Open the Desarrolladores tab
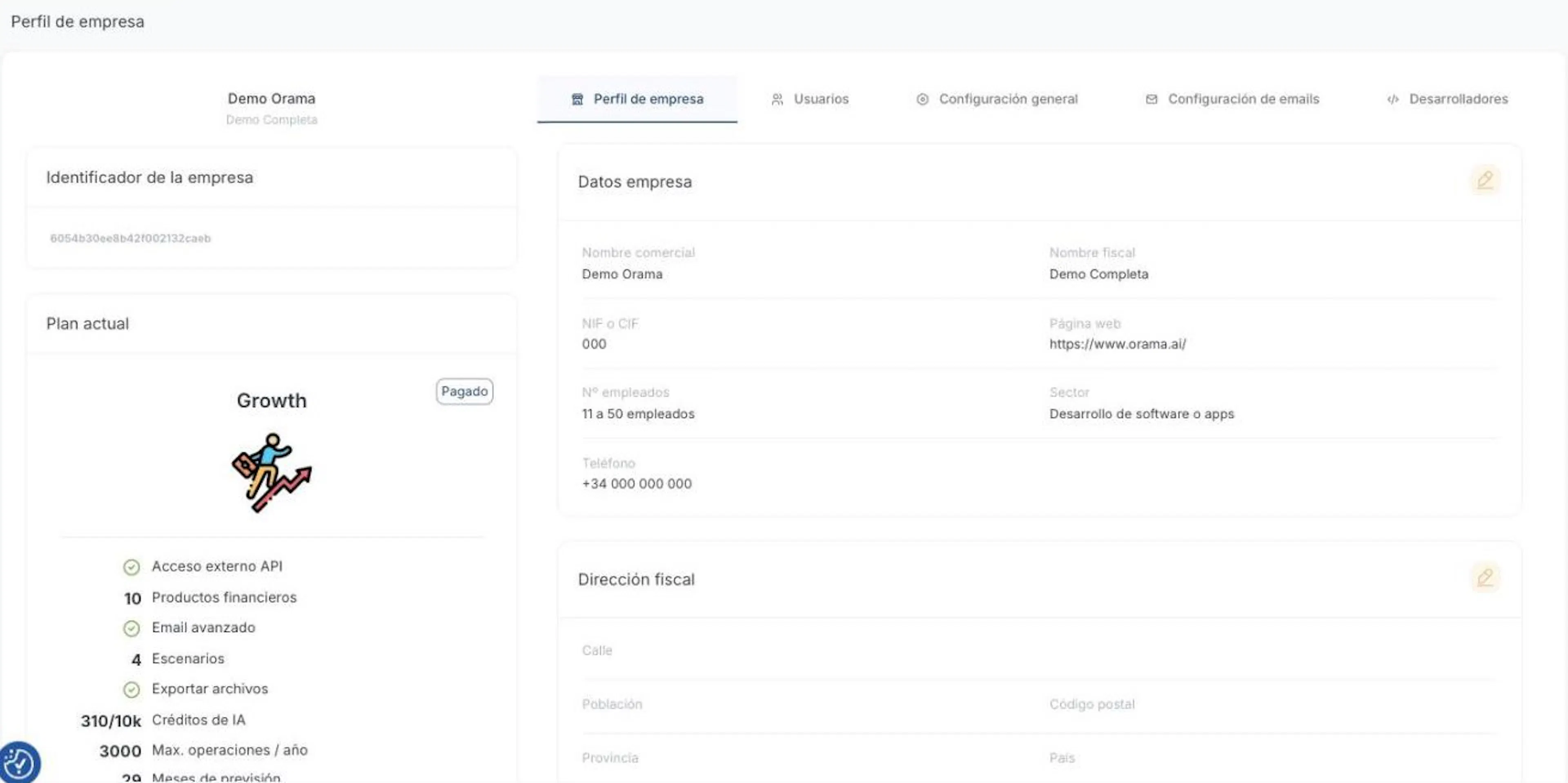1568x783 pixels. pos(1448,99)
